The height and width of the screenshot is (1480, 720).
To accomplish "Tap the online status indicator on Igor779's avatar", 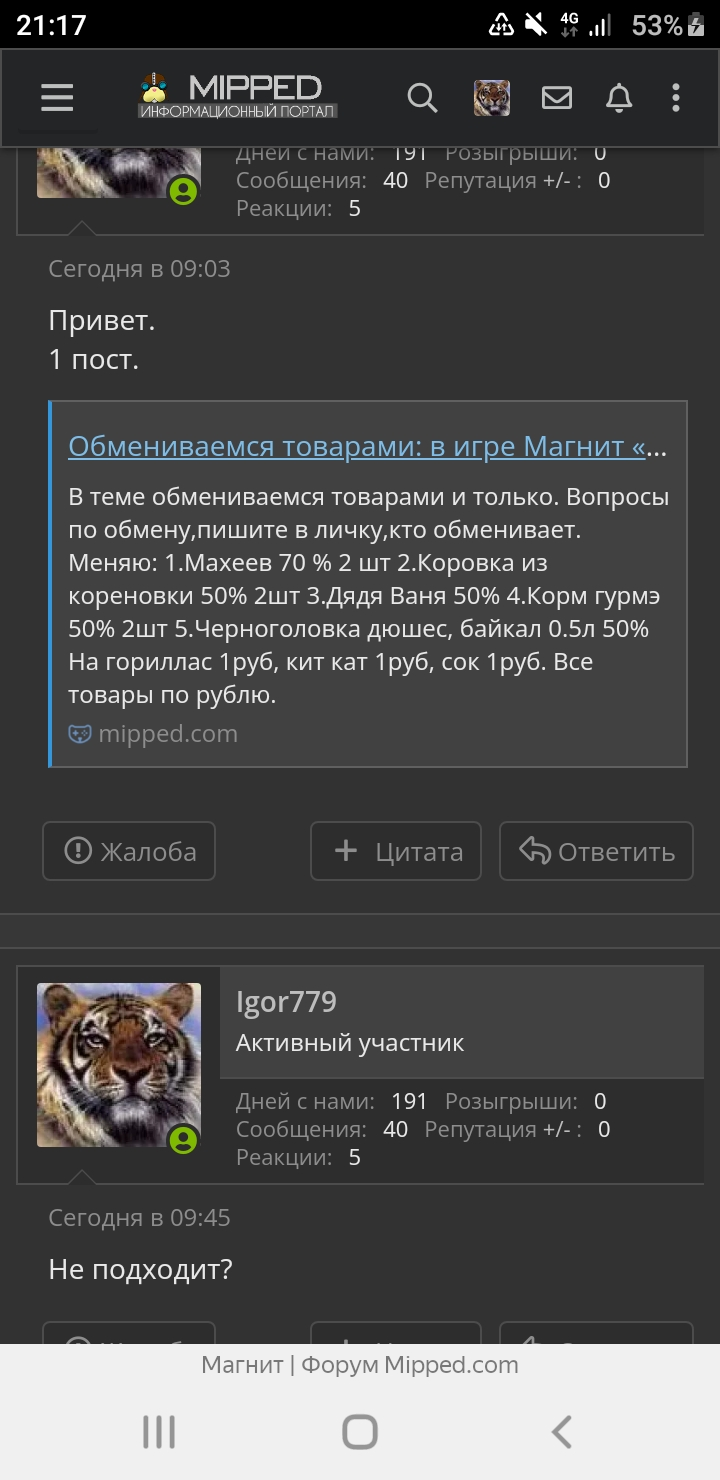I will (183, 1139).
